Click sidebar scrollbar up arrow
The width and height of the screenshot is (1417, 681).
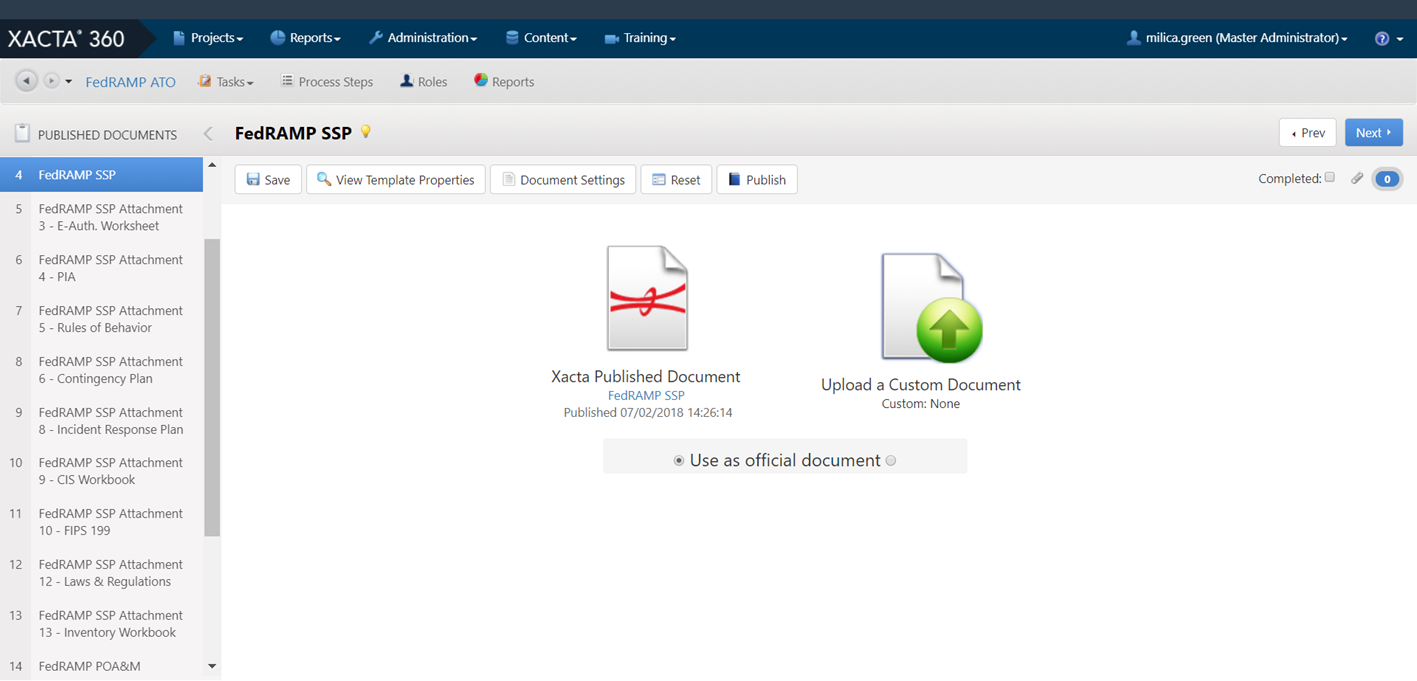point(212,165)
